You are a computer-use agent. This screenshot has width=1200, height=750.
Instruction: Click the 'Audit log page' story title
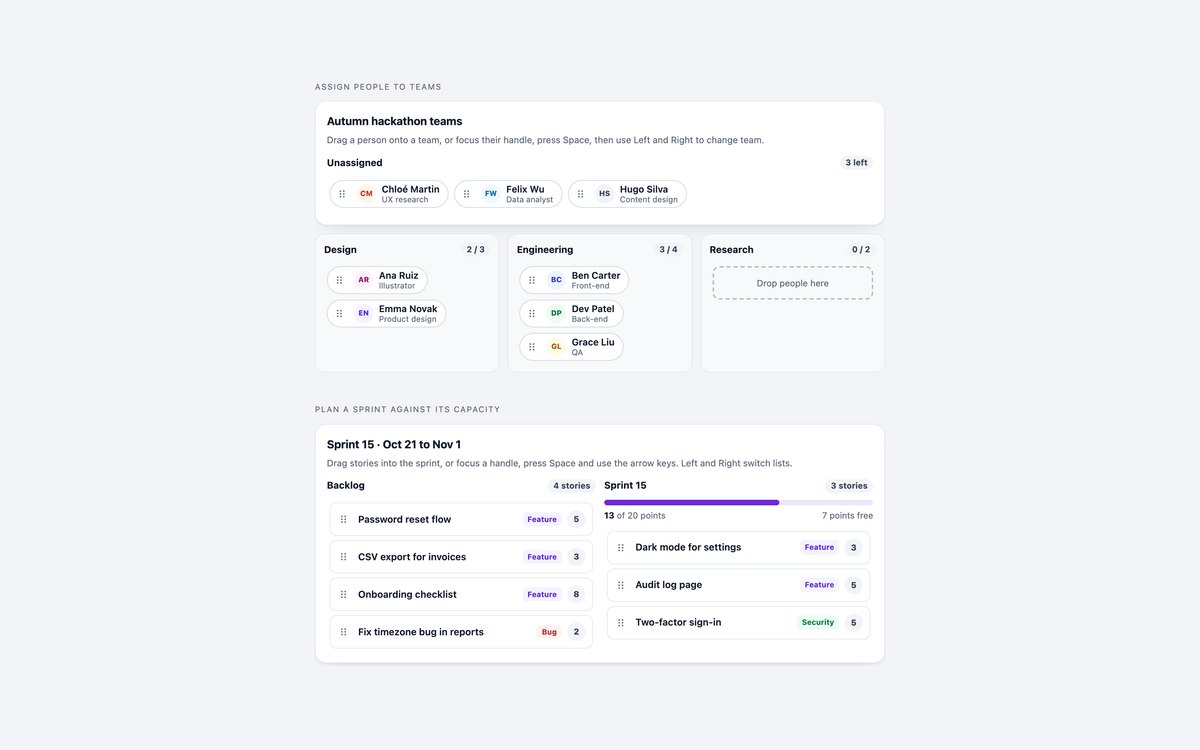coord(669,585)
